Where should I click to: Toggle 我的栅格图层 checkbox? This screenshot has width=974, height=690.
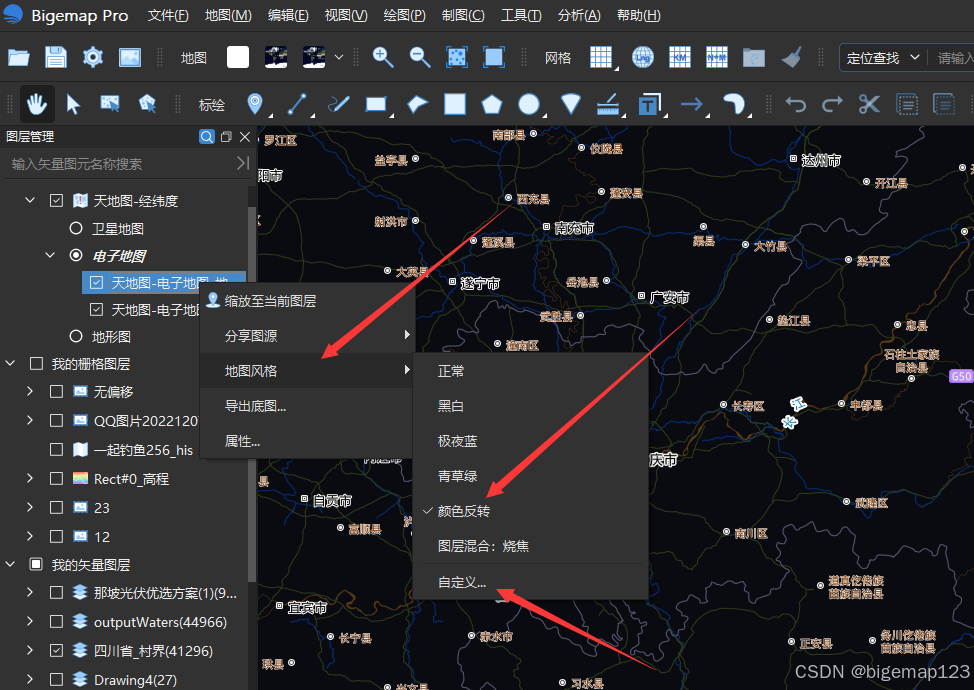36,363
